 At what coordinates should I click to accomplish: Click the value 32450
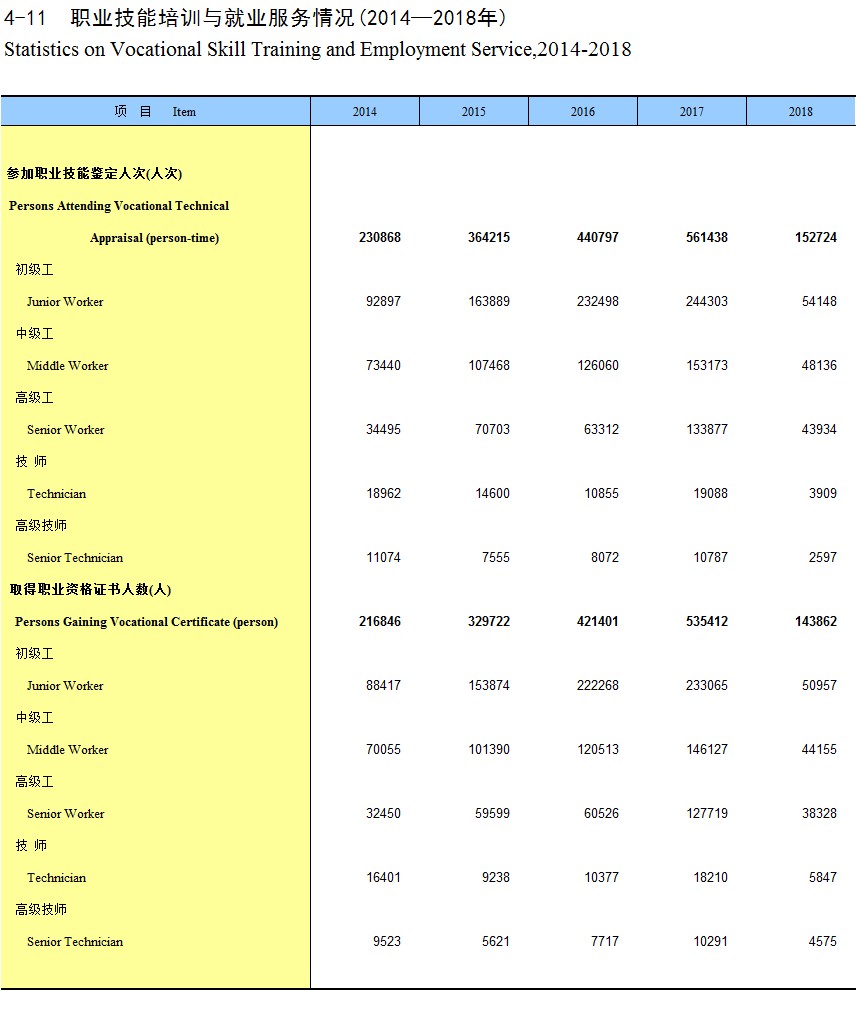point(383,813)
